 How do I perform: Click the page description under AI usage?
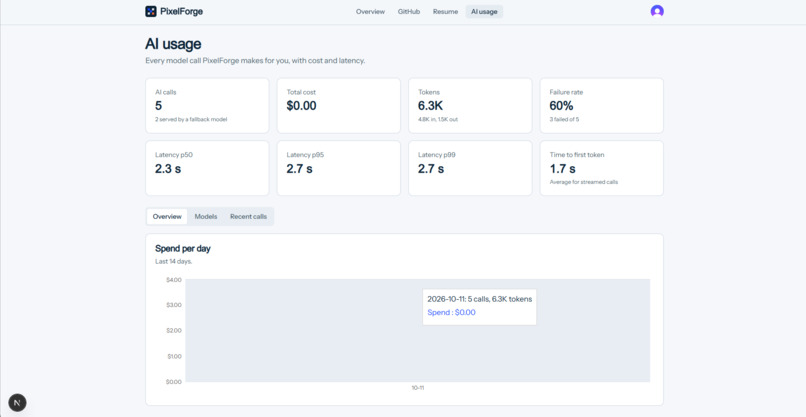(255, 61)
